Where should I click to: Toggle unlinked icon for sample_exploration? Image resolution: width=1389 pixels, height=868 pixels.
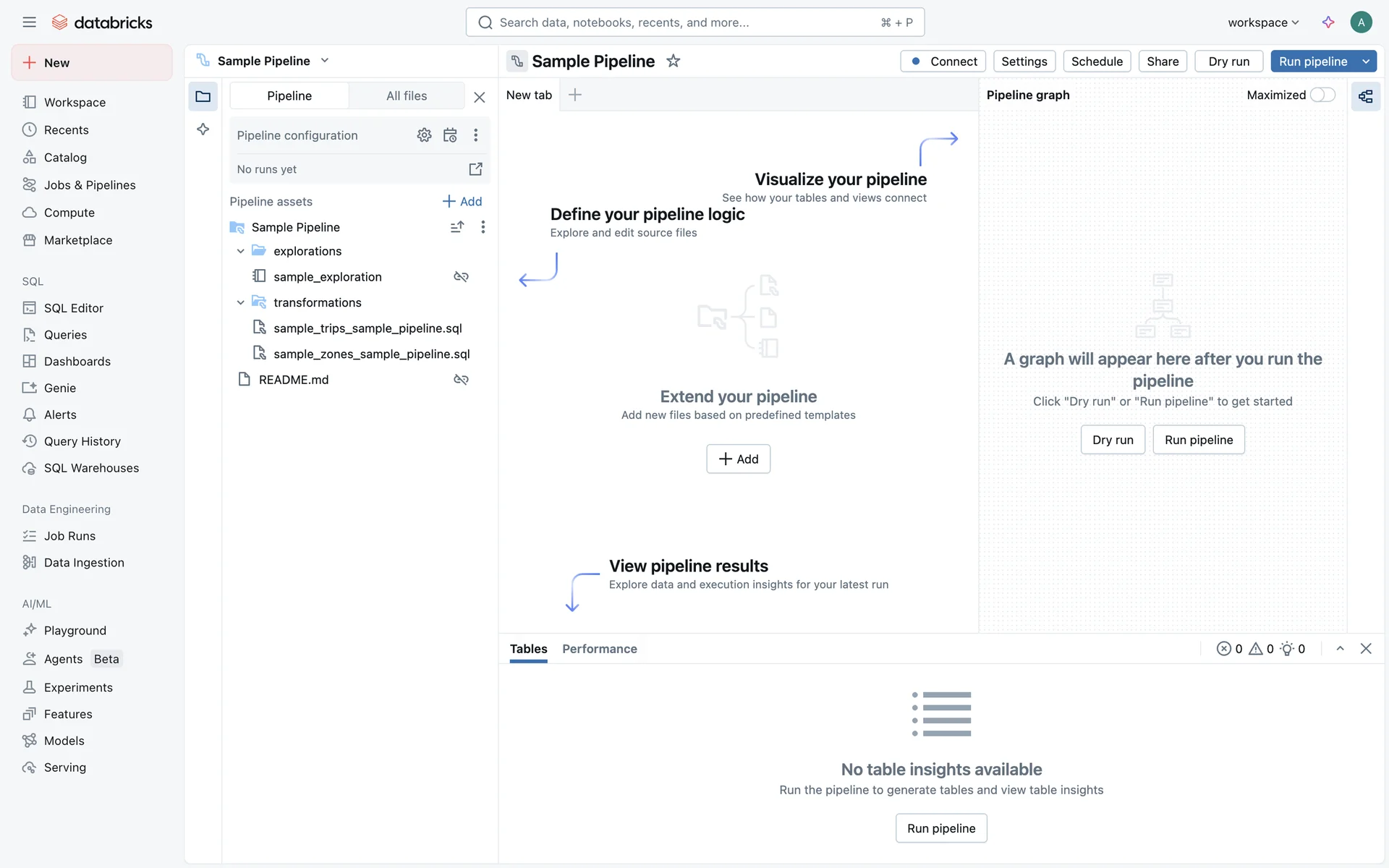[x=461, y=277]
